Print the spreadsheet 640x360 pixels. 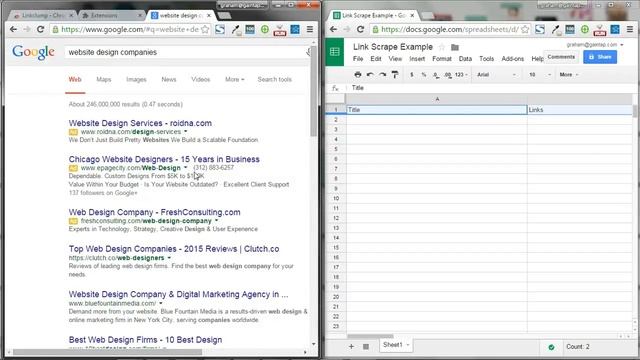point(358,75)
